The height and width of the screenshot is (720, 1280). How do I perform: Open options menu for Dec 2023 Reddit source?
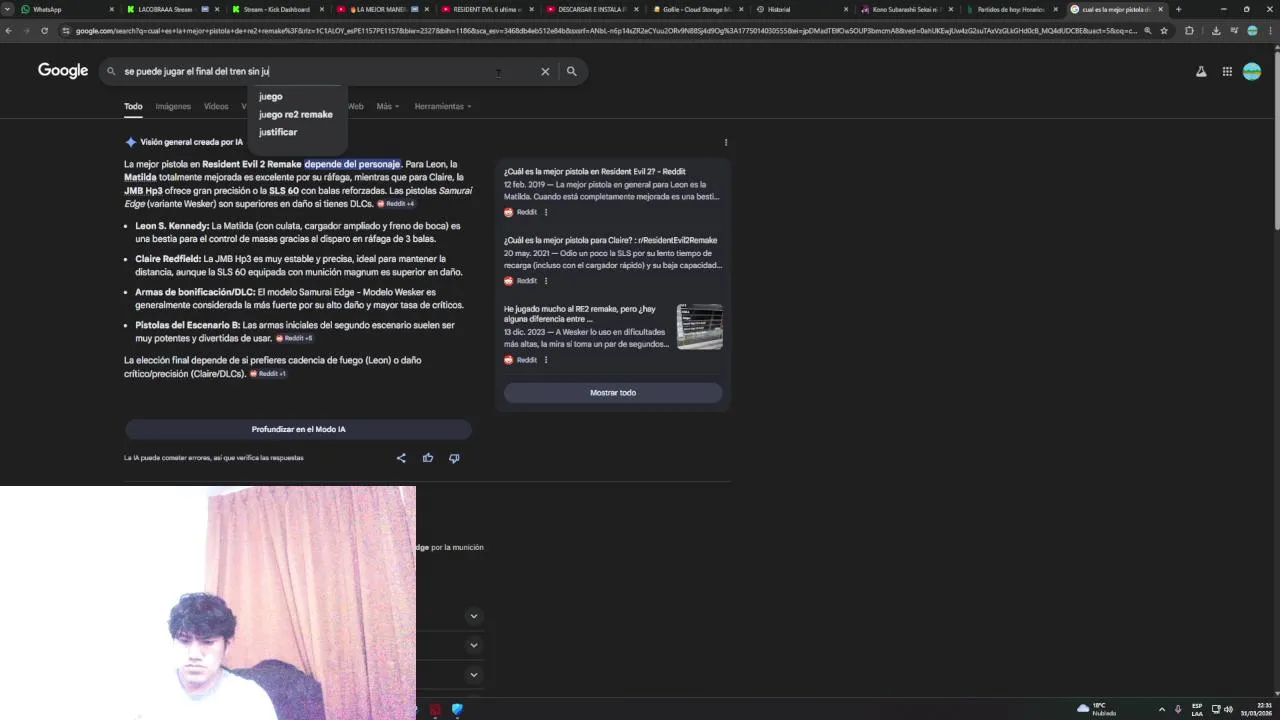coord(545,360)
